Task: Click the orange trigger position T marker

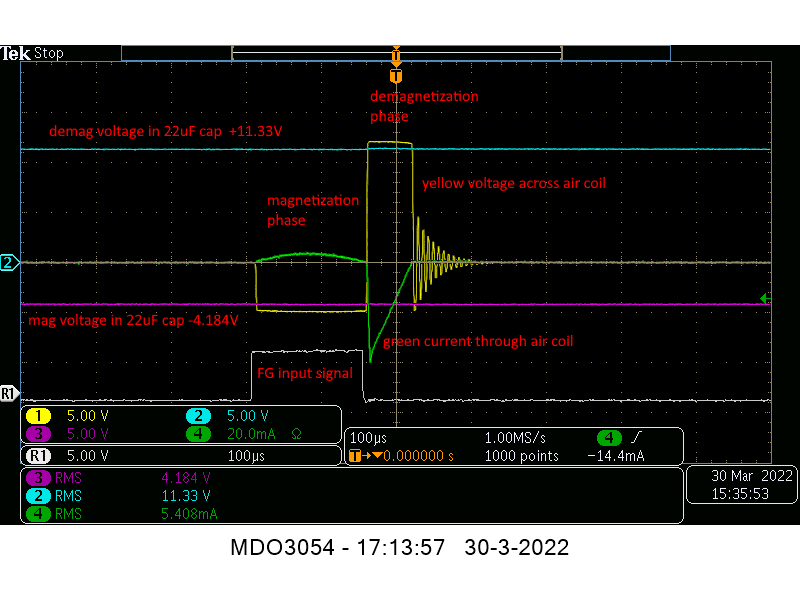Action: click(x=396, y=76)
